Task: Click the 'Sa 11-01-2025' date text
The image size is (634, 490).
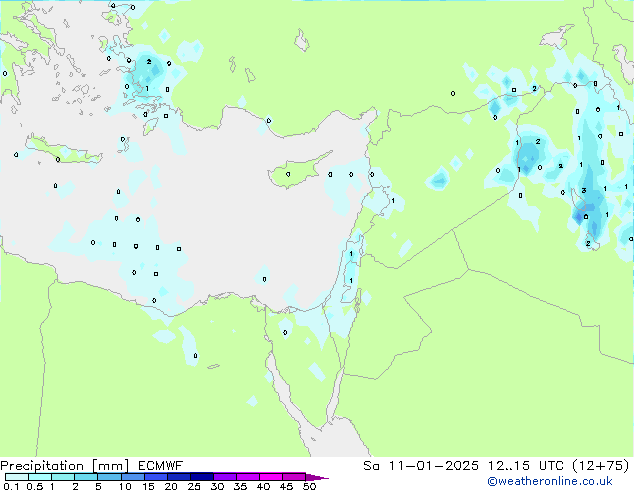Action: click(x=421, y=466)
